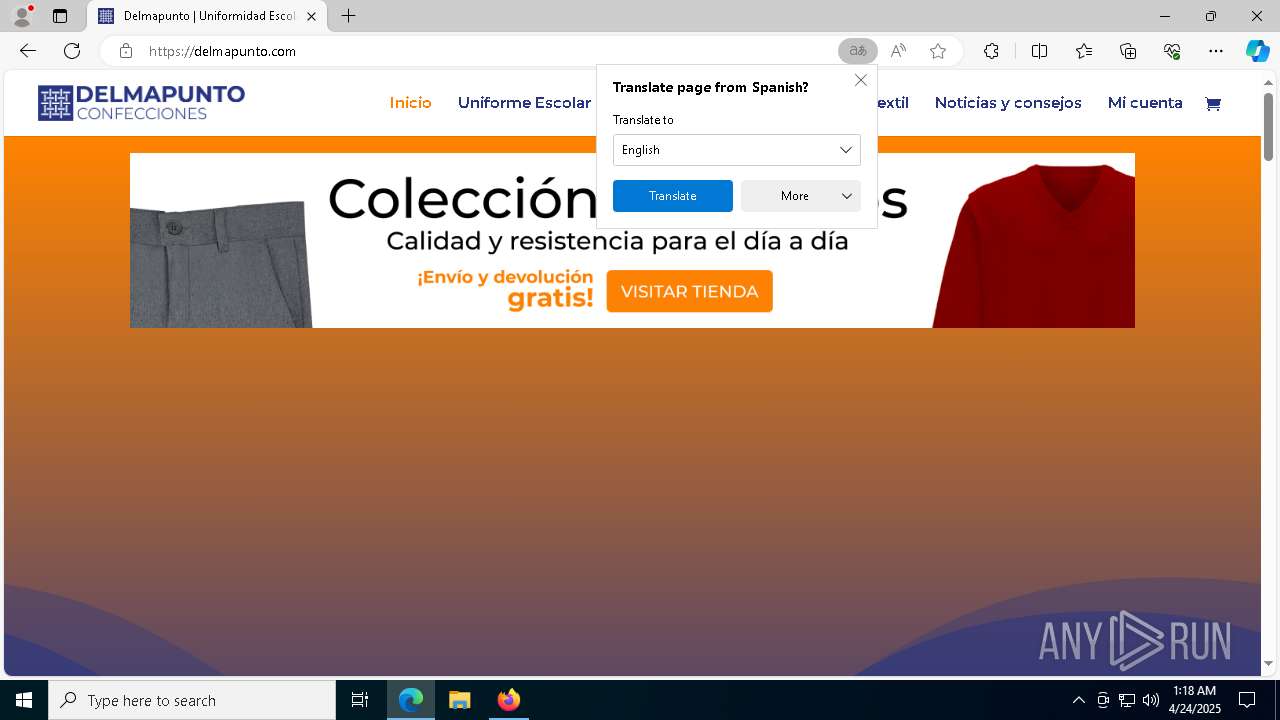This screenshot has height=720, width=1280.
Task: Click the browser back arrow
Action: [28, 51]
